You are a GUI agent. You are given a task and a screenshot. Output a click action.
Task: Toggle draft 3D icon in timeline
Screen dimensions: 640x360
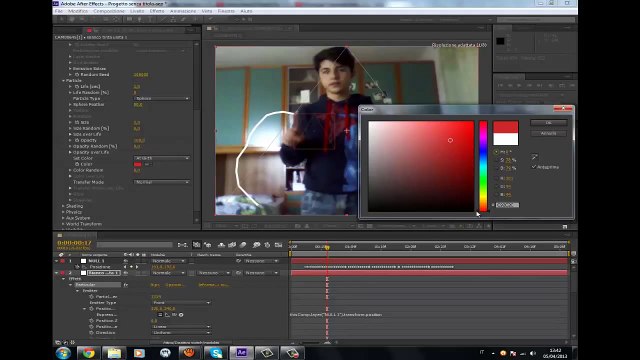[x=208, y=245]
